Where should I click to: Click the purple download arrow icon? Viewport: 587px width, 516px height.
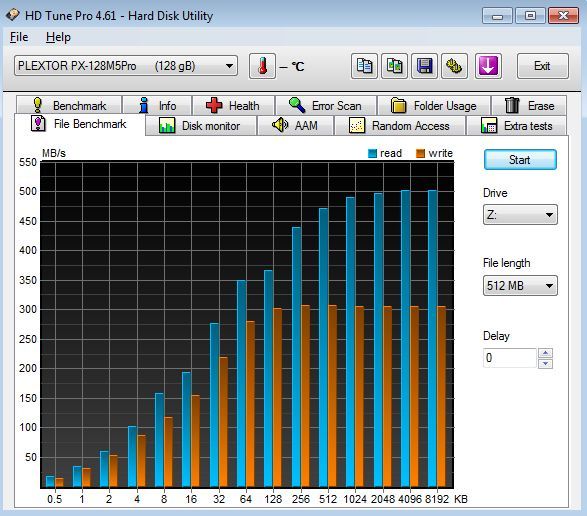point(488,66)
